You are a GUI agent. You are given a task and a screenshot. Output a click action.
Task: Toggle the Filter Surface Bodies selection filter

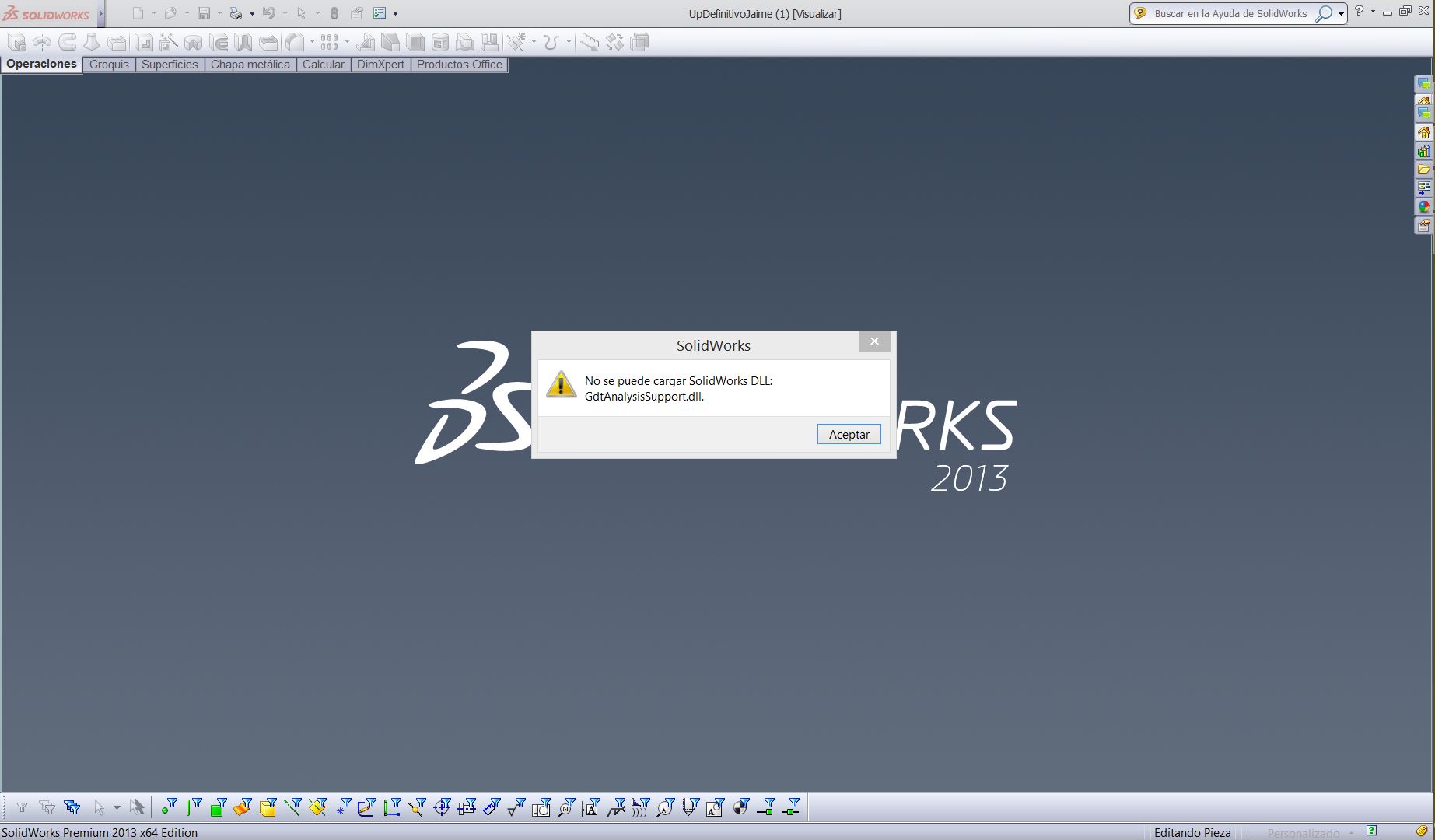[x=243, y=807]
